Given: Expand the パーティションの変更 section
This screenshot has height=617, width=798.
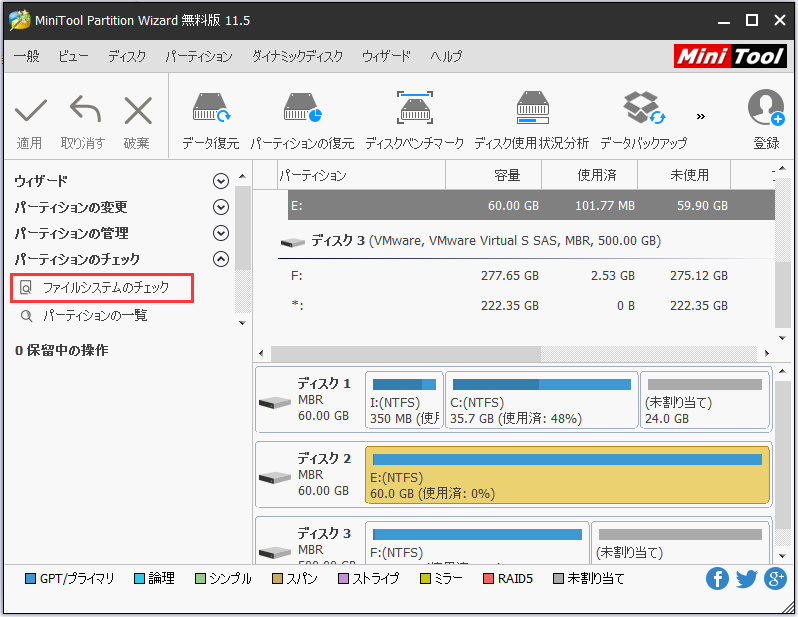Looking at the screenshot, I should 221,207.
